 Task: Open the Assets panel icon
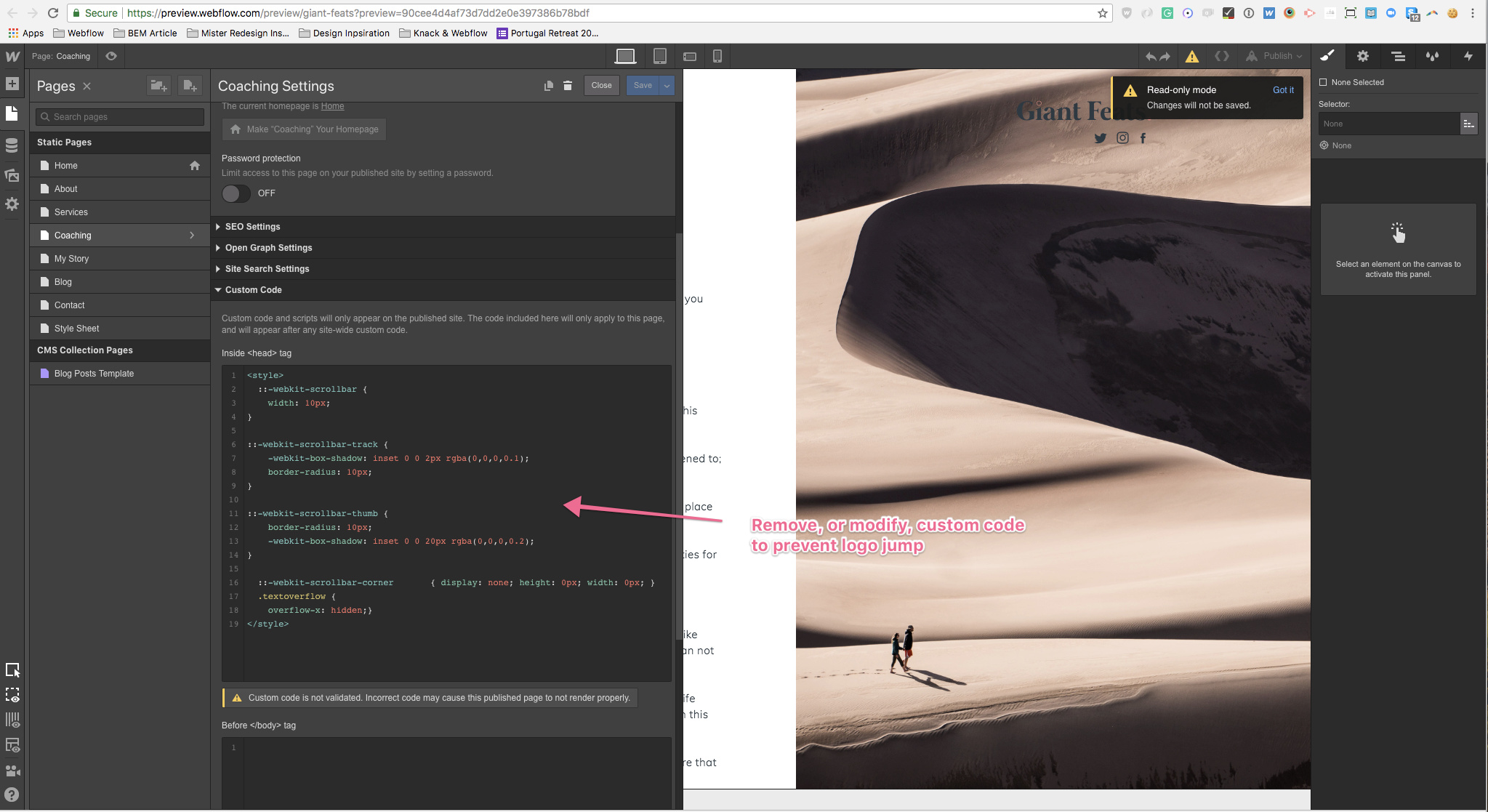tap(12, 175)
